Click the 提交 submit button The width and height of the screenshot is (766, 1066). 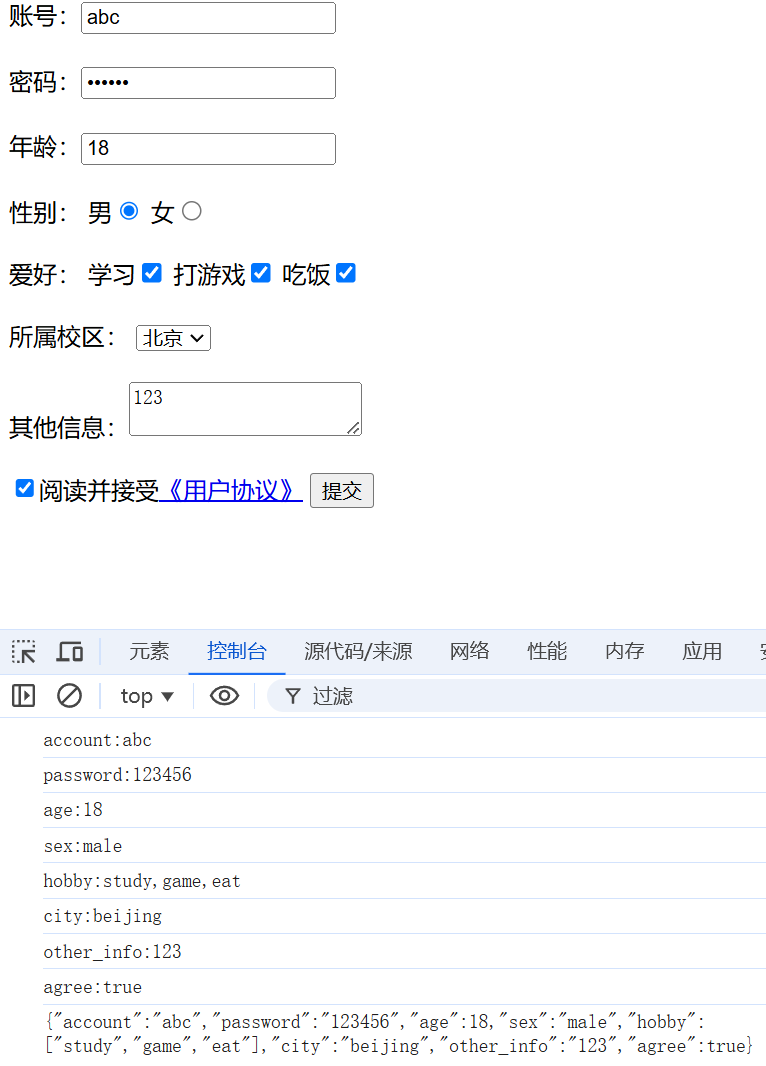[x=342, y=490]
